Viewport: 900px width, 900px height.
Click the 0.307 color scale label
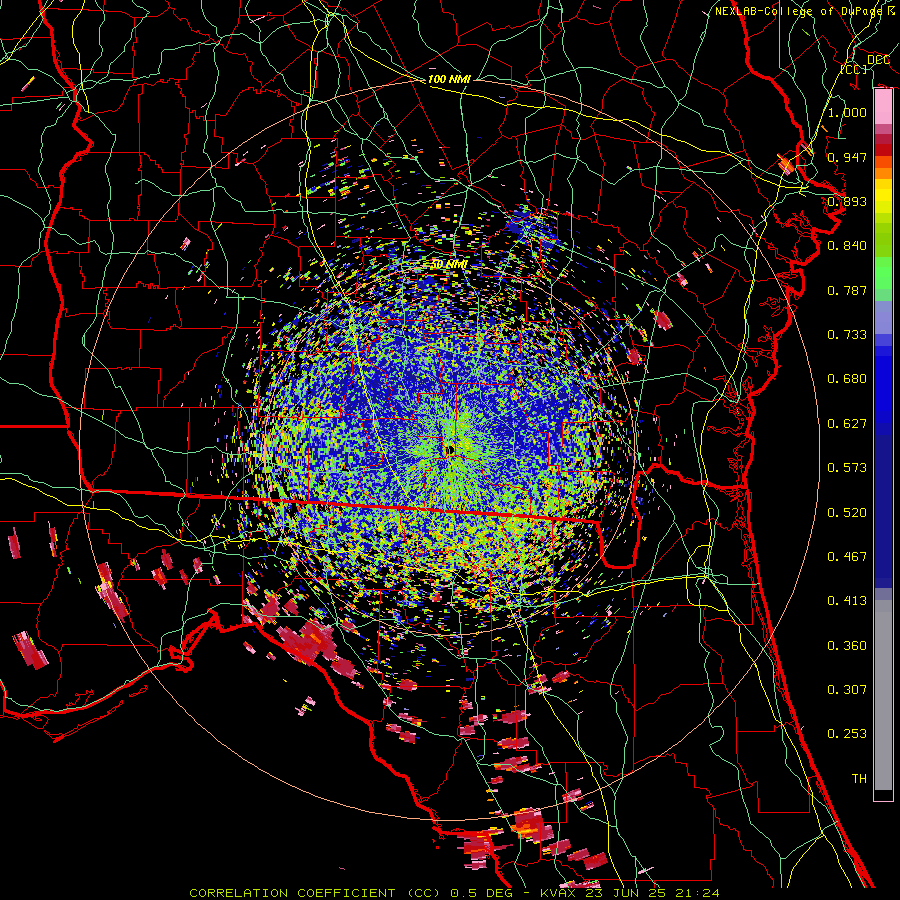pos(847,690)
